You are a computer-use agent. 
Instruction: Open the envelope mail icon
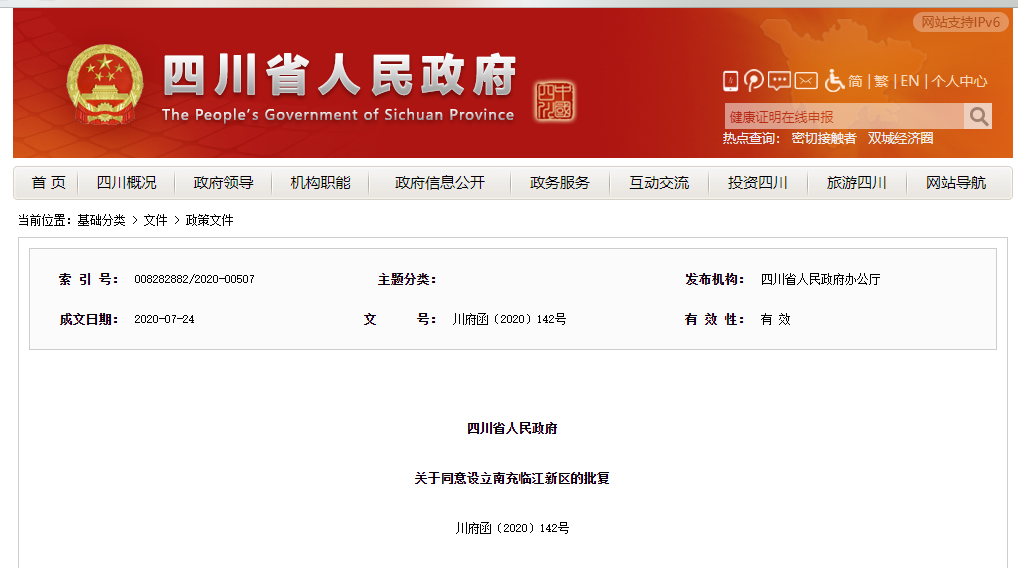[806, 81]
